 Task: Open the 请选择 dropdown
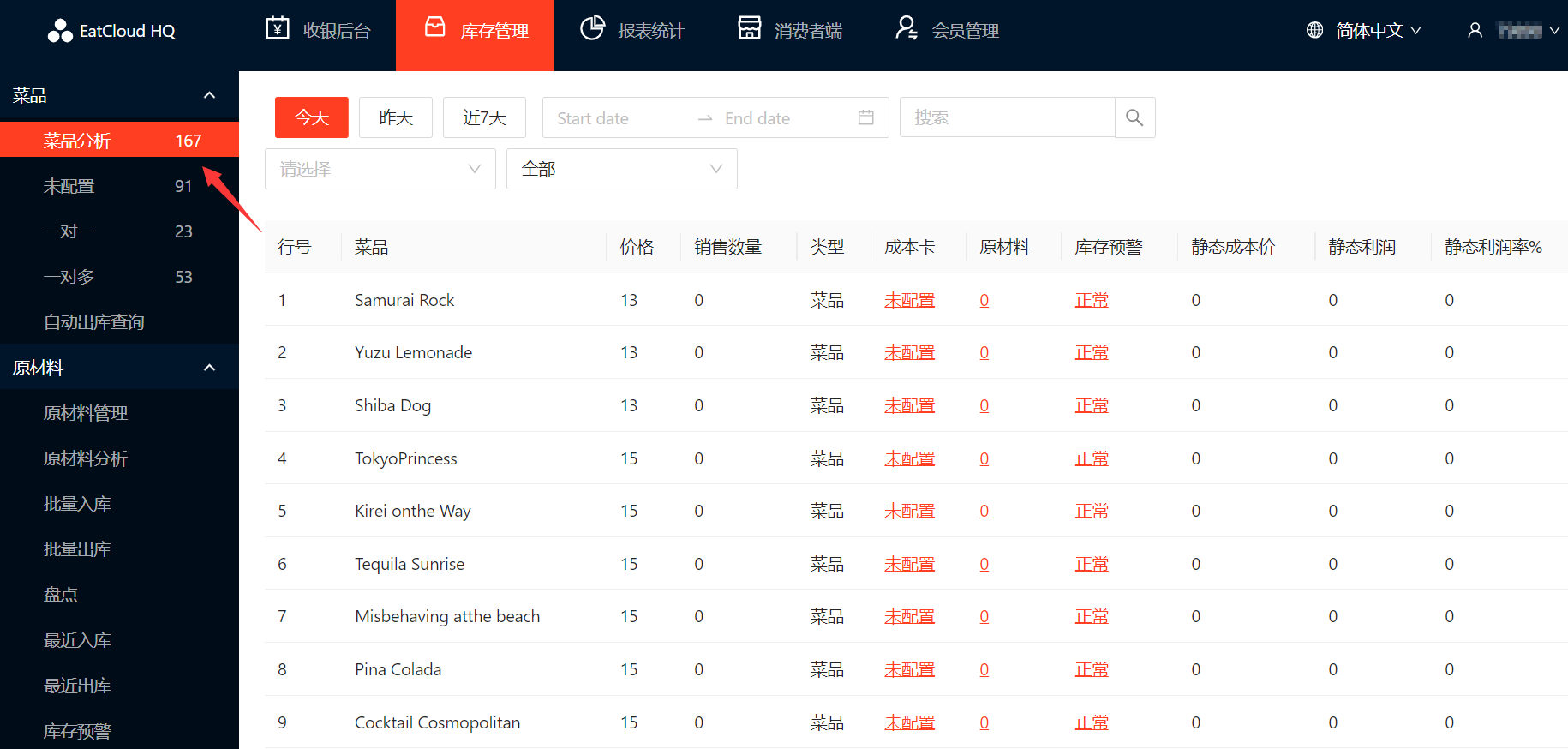380,169
